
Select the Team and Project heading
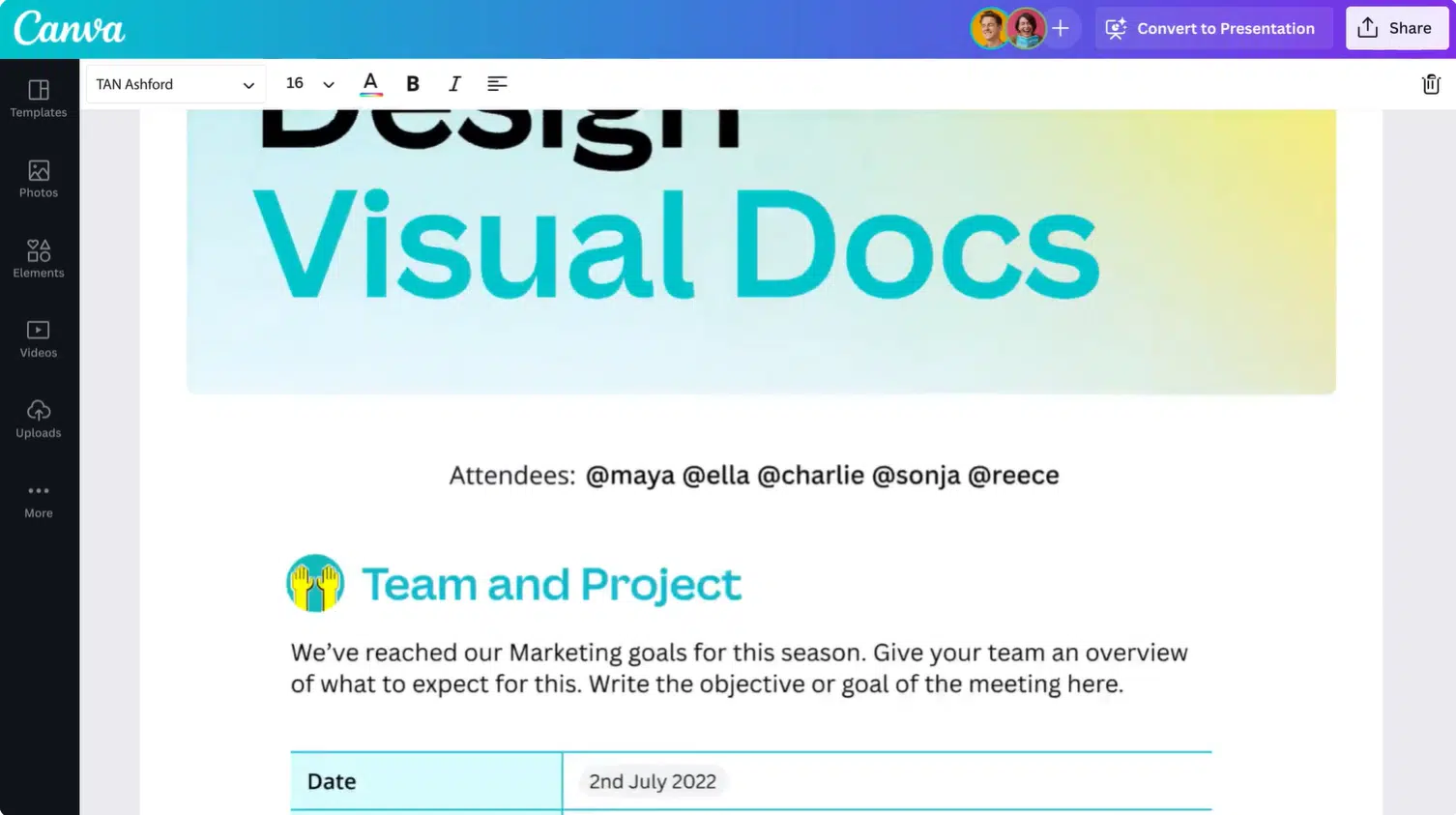pos(551,584)
